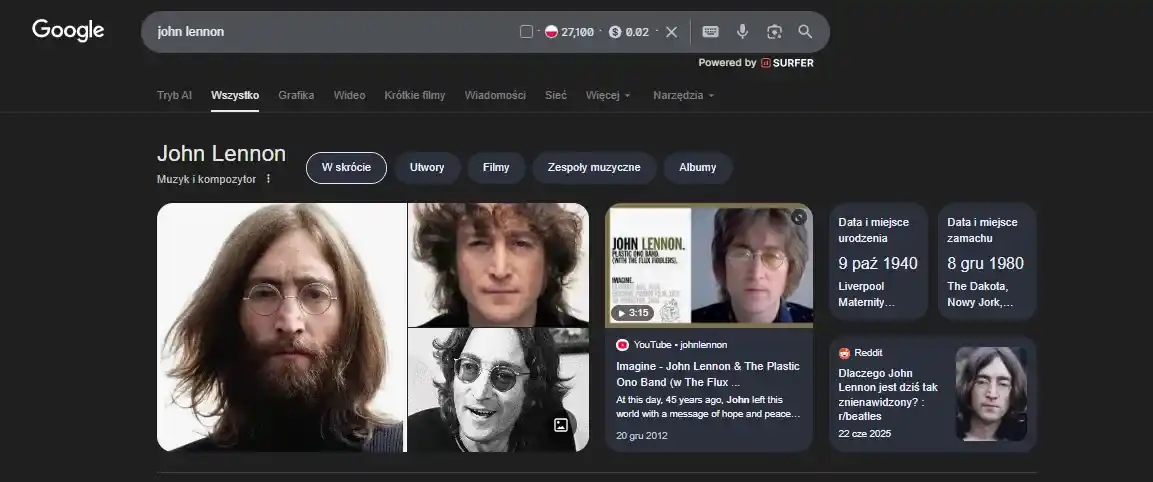Image resolution: width=1153 pixels, height=482 pixels.
Task: Select the W skrócie chip
Action: click(346, 168)
